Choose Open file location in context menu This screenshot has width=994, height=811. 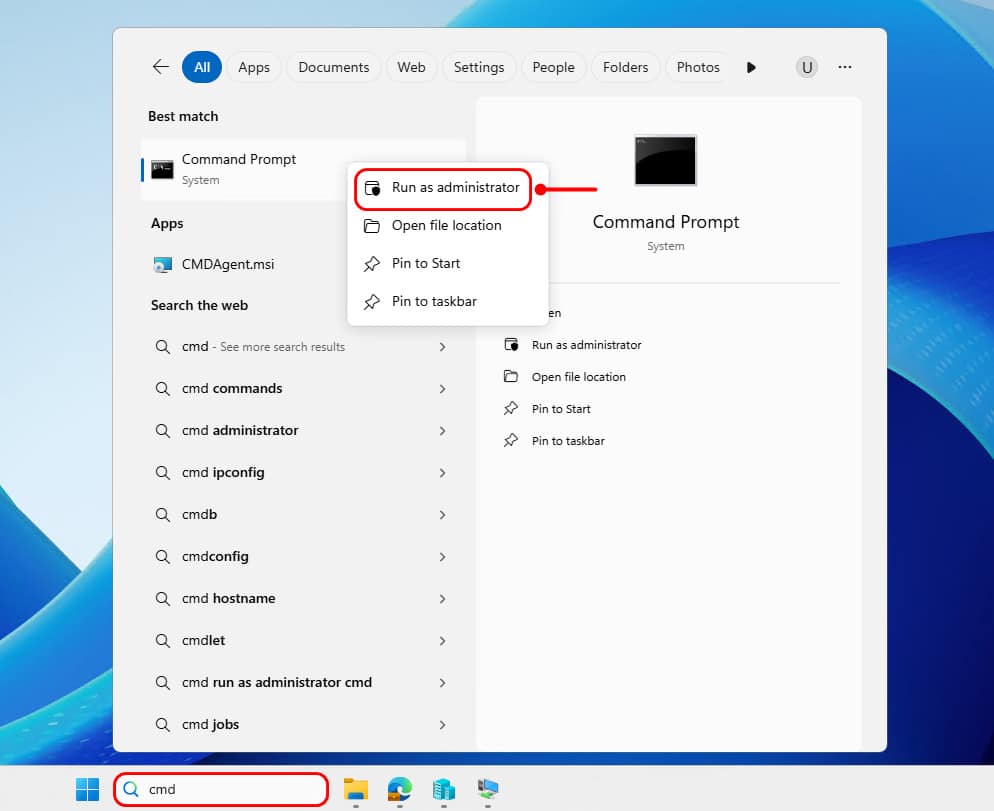pyautogui.click(x=448, y=226)
